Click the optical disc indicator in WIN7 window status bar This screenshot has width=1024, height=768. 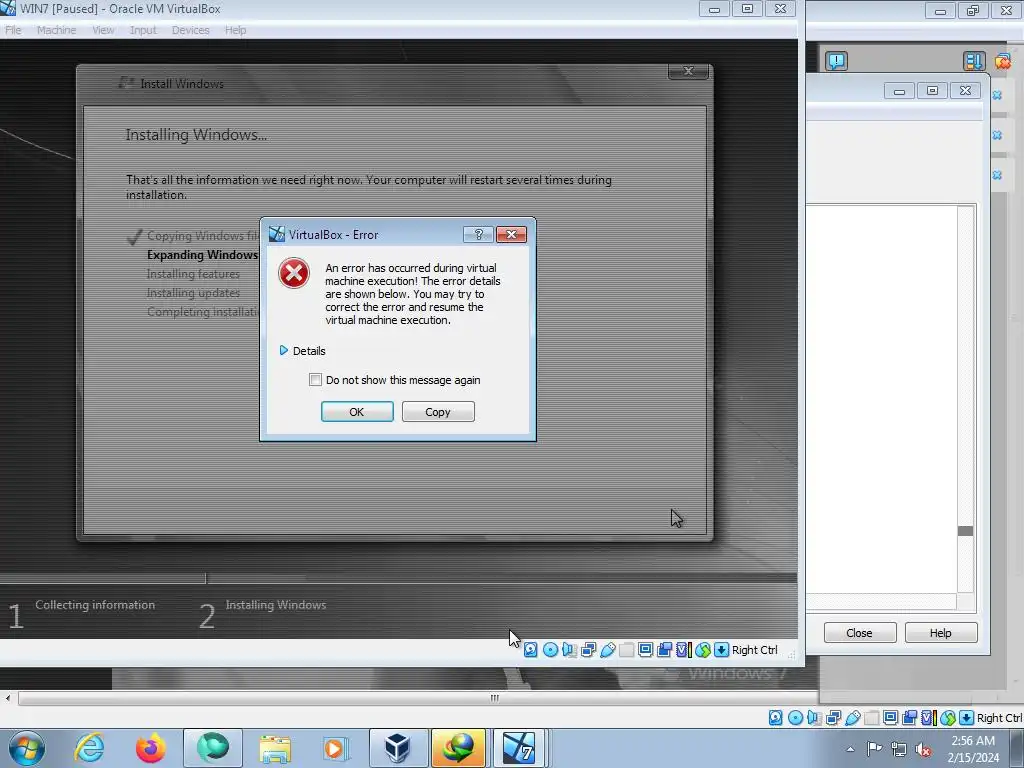[550, 650]
